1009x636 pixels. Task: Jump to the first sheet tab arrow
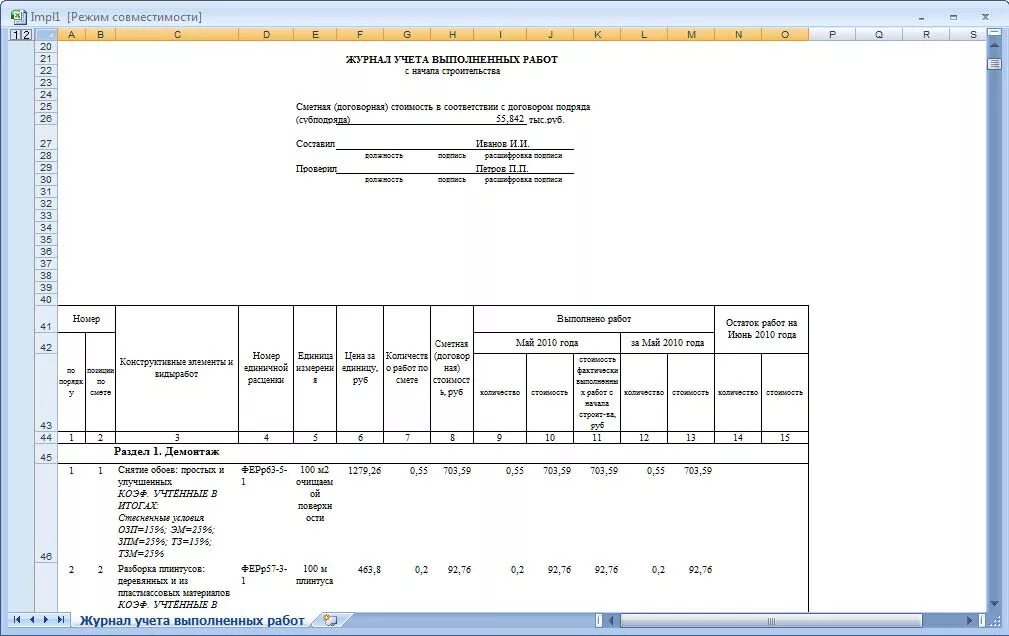pos(17,620)
